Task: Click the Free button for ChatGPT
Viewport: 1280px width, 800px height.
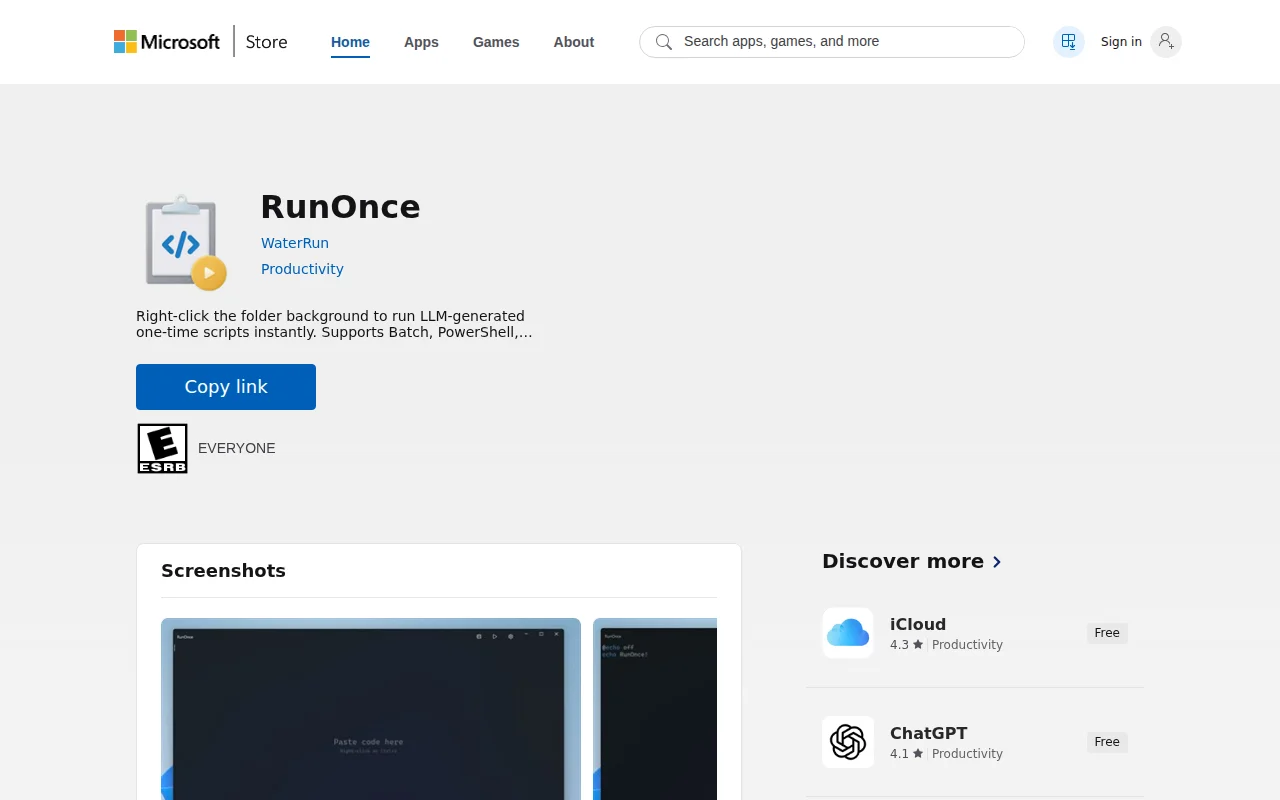Action: pos(1107,742)
